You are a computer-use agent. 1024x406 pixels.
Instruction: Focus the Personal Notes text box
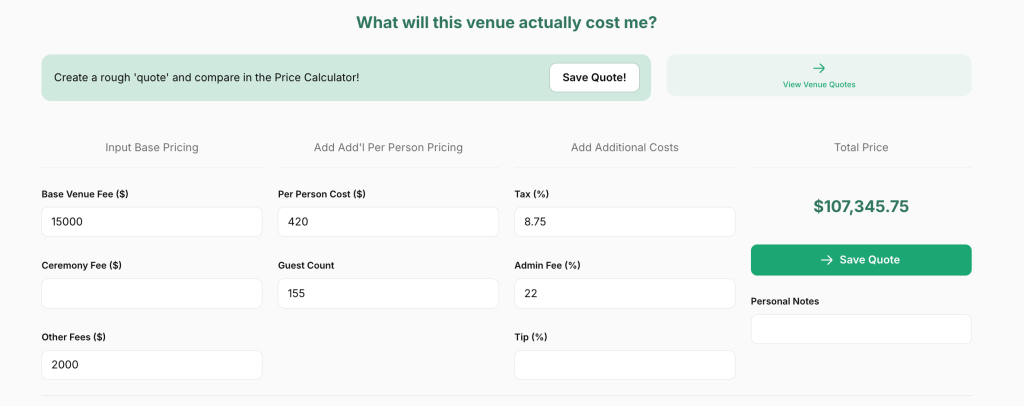[x=861, y=329]
